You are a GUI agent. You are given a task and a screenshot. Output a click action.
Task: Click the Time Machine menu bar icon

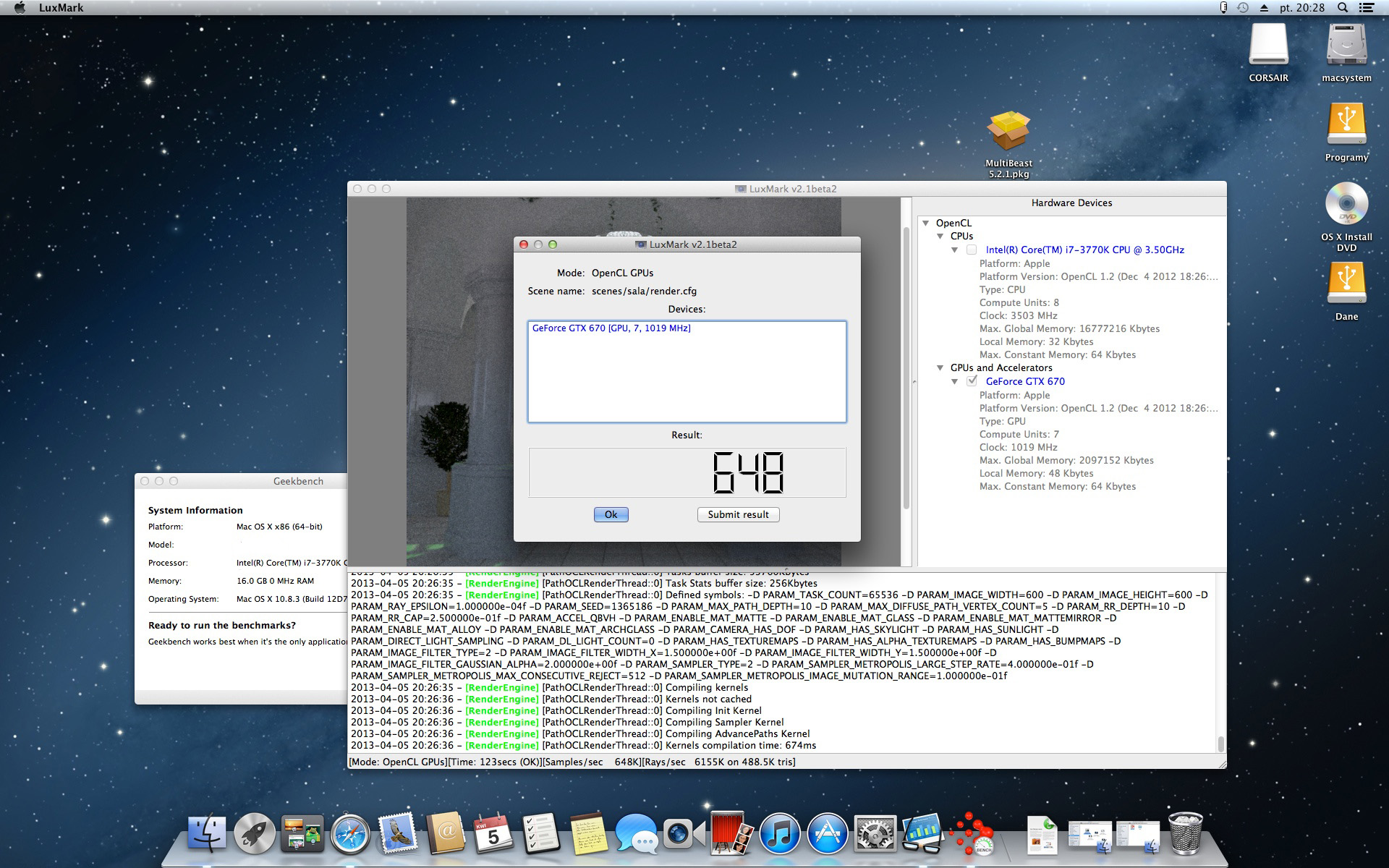(x=1243, y=8)
